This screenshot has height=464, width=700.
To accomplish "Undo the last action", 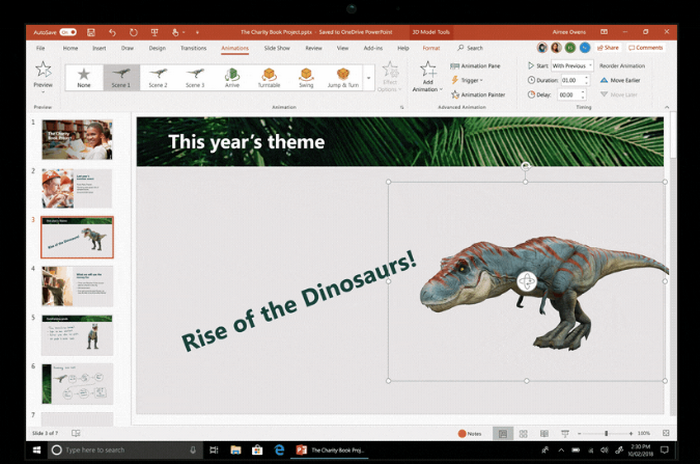I will tap(112, 32).
